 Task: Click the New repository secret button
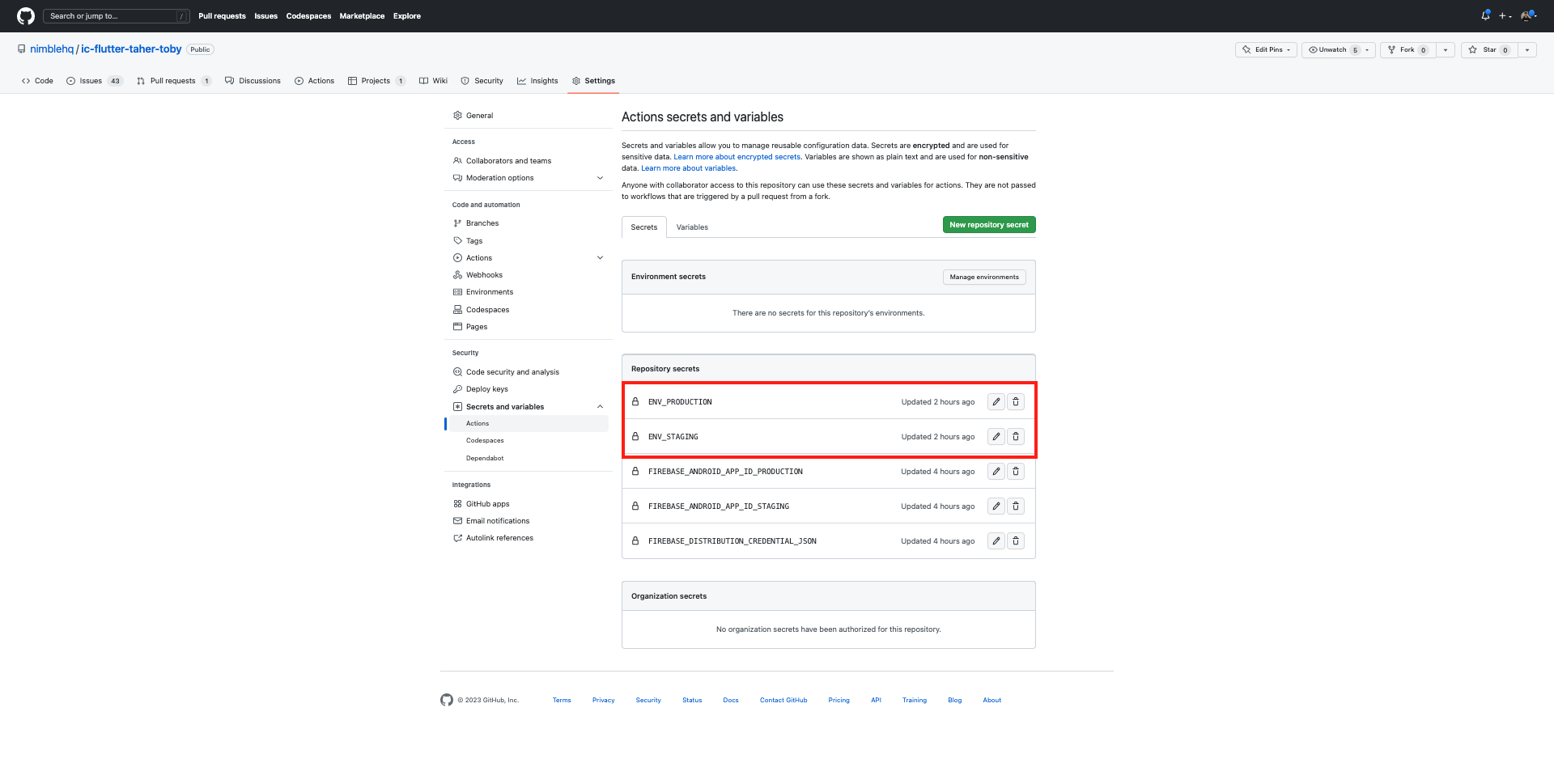point(988,224)
